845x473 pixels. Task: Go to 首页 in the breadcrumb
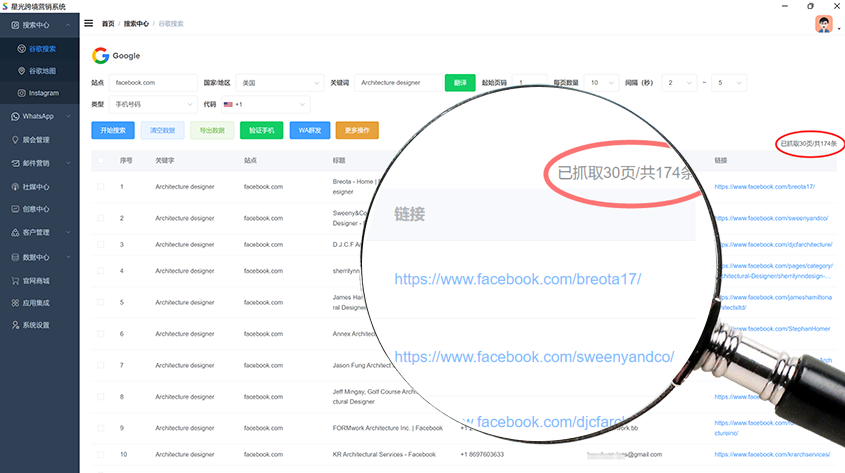tap(108, 24)
